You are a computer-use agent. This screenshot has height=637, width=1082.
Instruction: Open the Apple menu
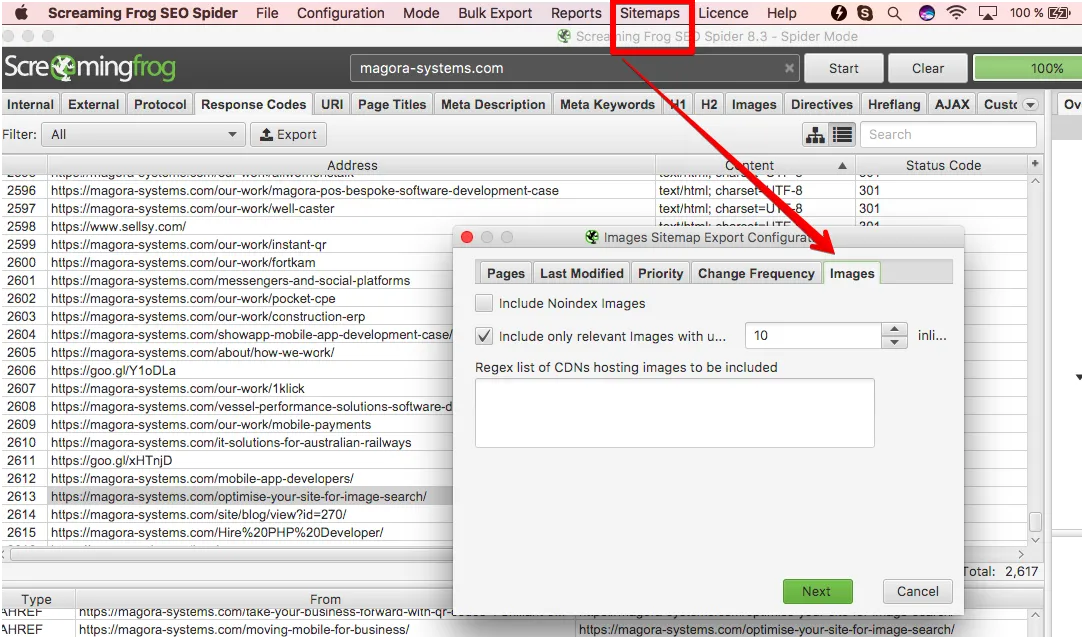click(21, 12)
